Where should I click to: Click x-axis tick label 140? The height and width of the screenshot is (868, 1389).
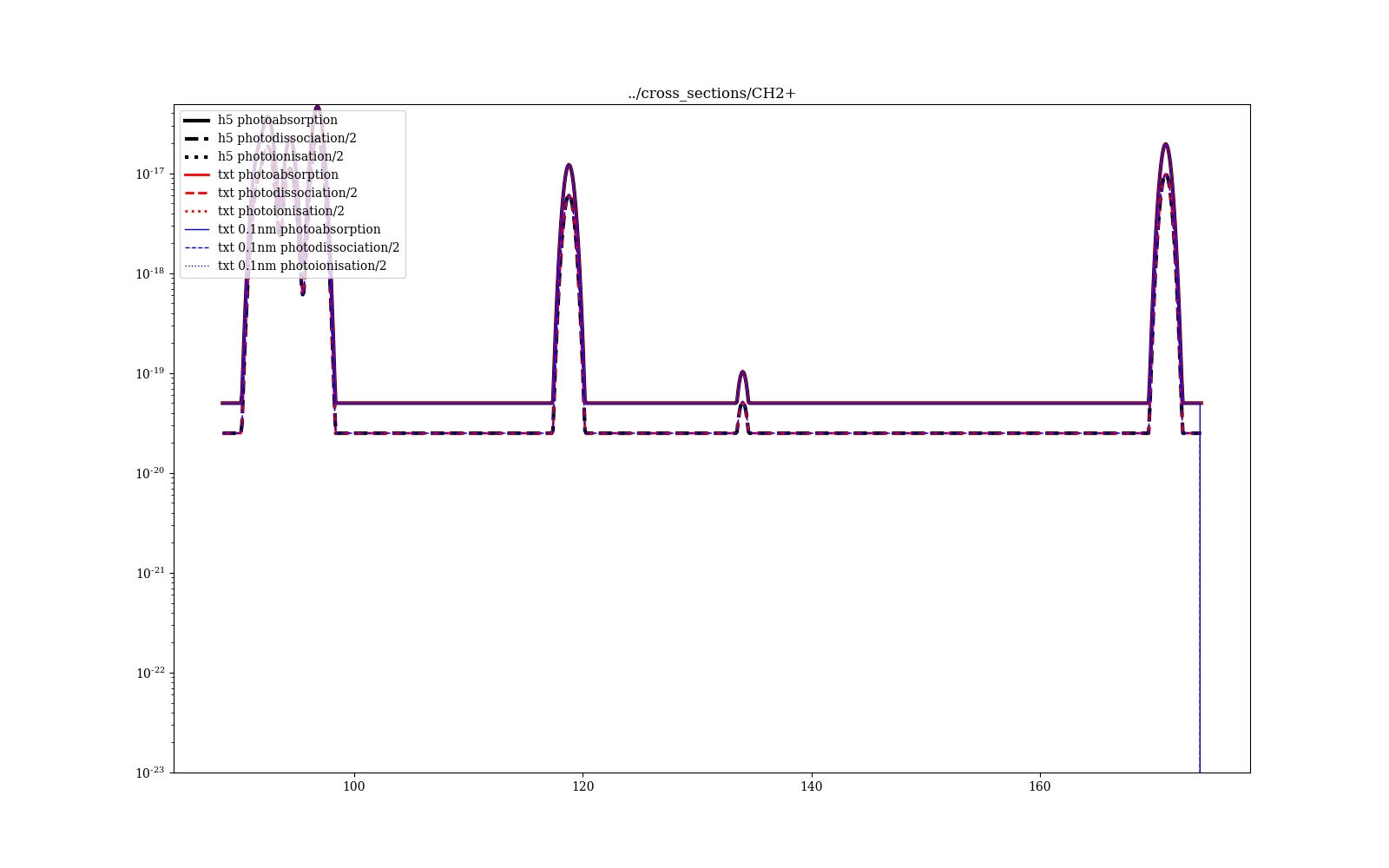point(811,786)
